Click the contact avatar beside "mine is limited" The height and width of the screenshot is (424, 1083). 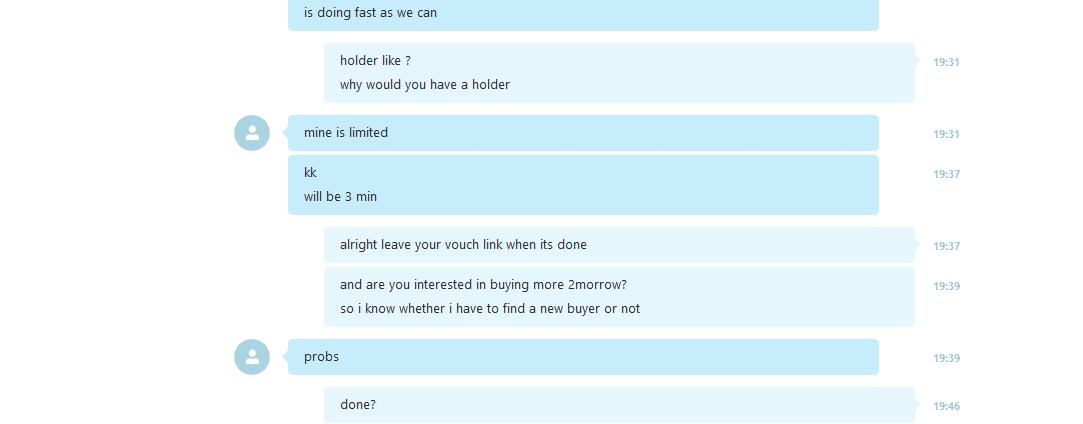[252, 133]
